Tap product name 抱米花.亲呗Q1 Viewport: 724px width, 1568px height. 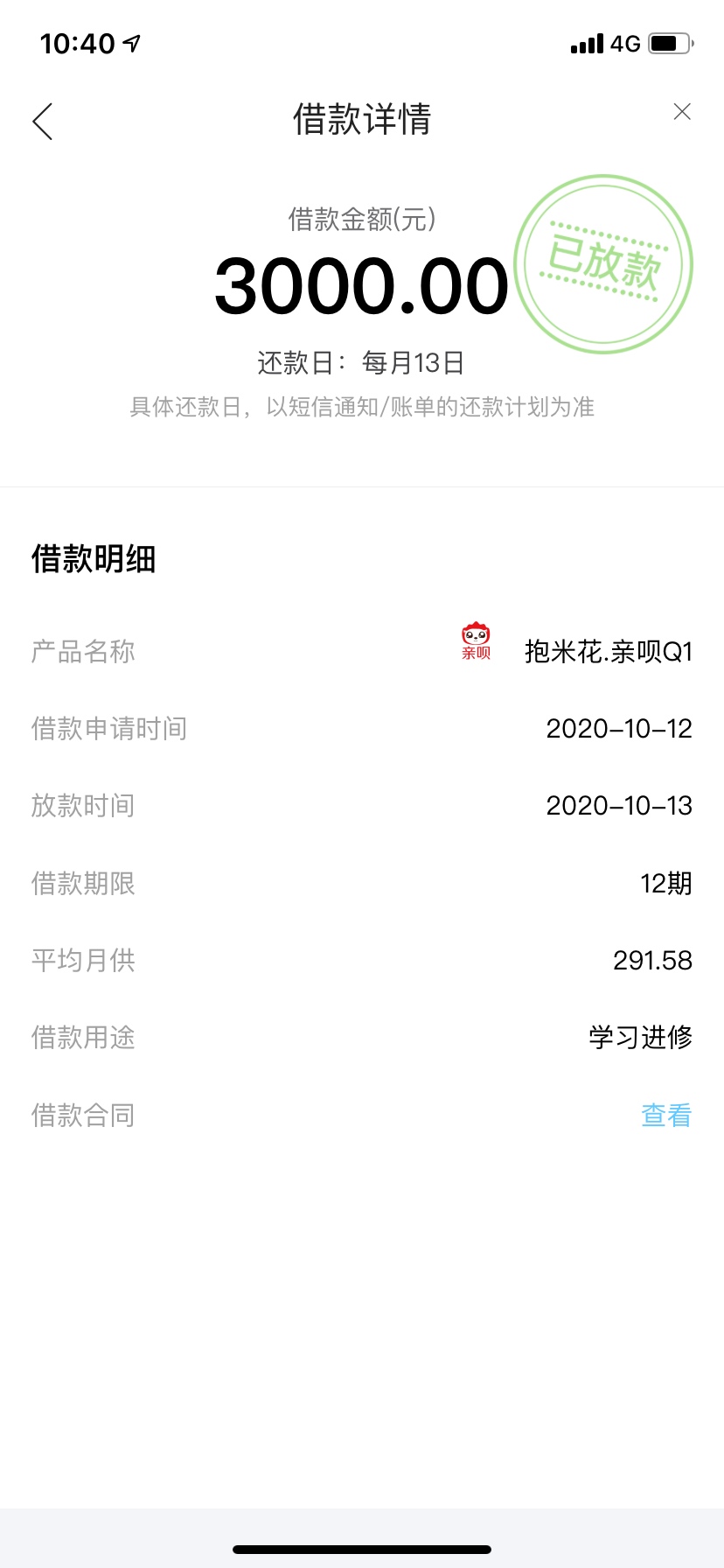click(609, 652)
